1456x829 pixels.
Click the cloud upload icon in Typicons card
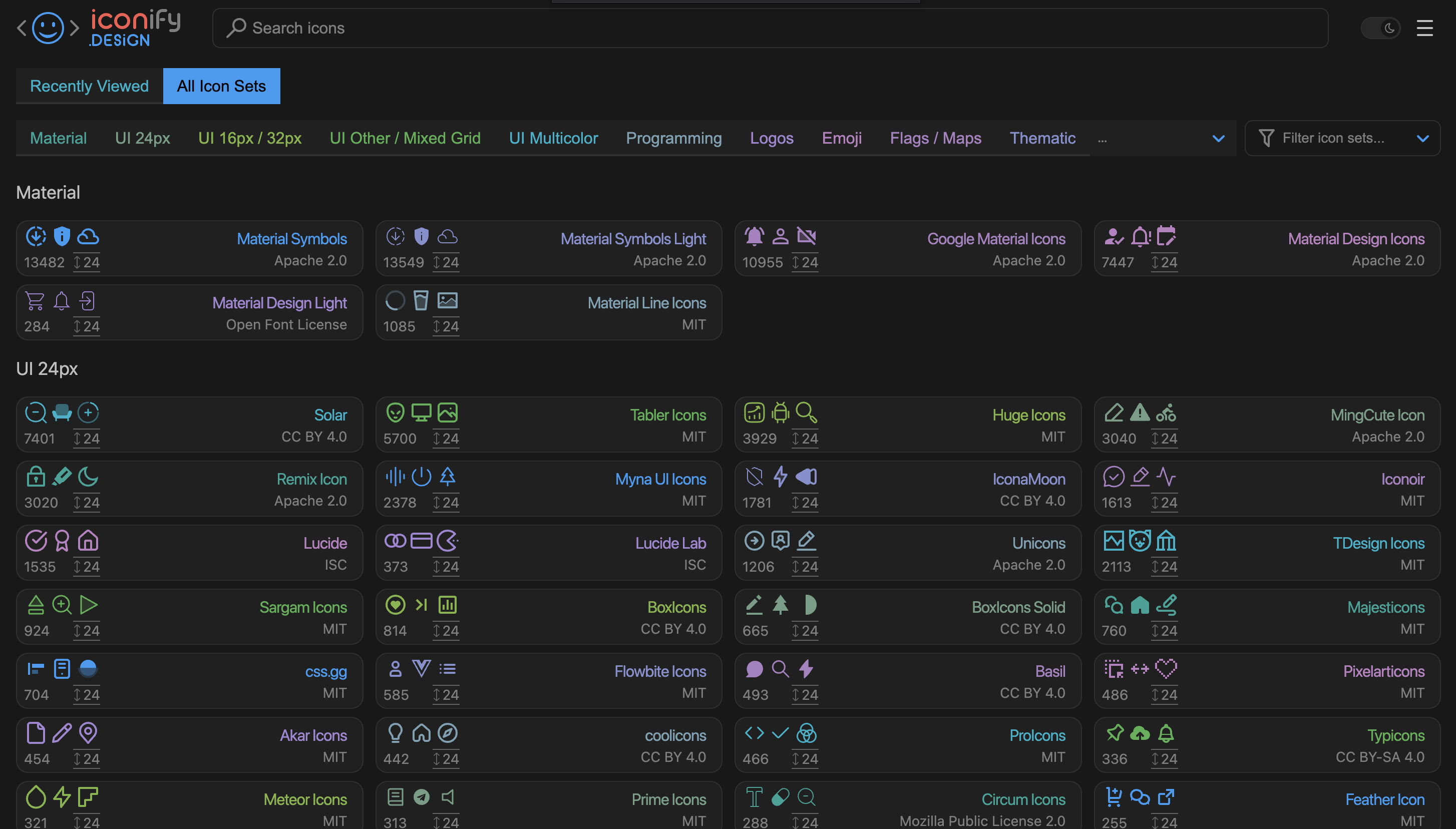pos(1140,733)
